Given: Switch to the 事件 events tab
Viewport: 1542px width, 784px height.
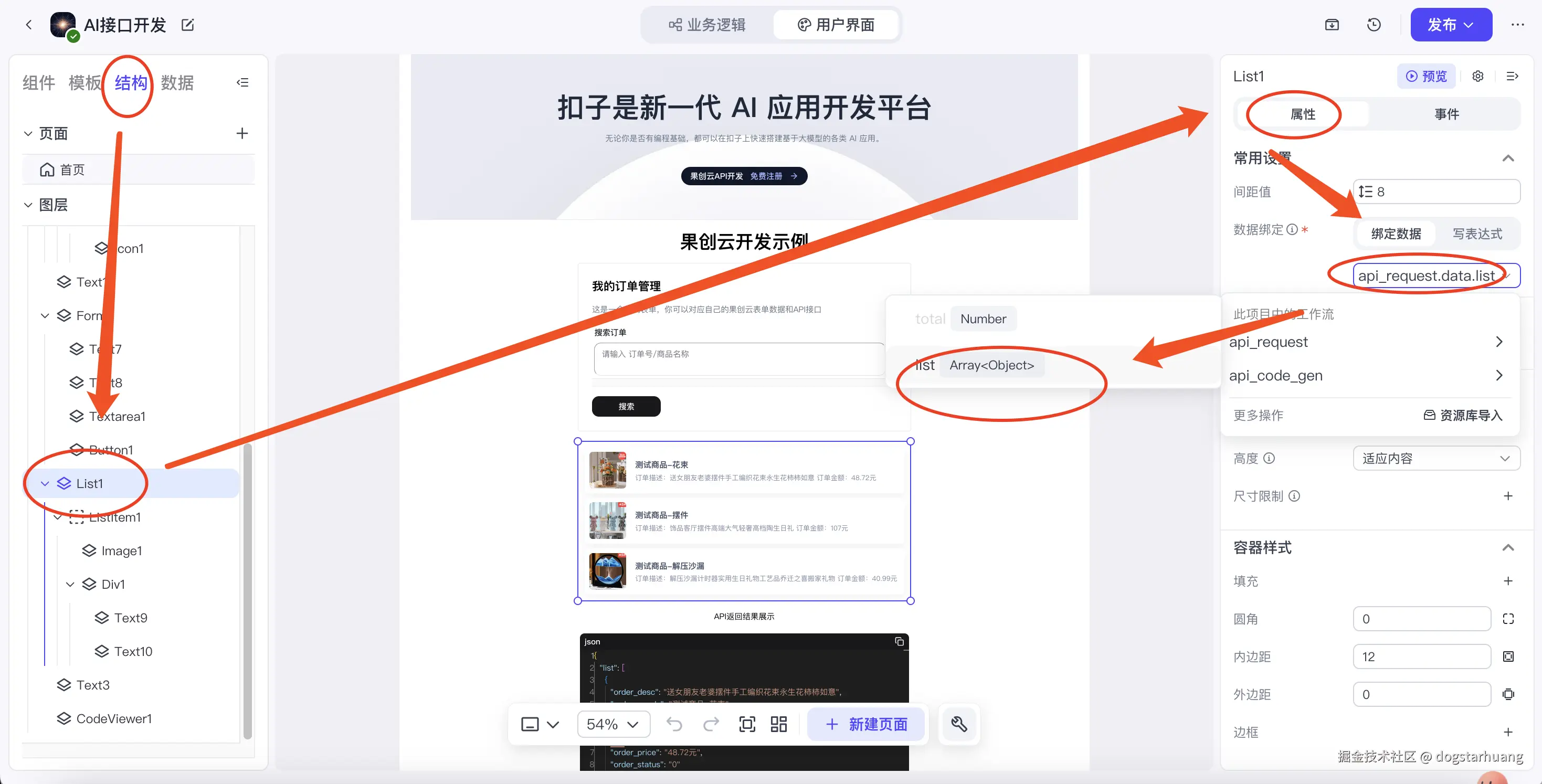Looking at the screenshot, I should point(1446,114).
